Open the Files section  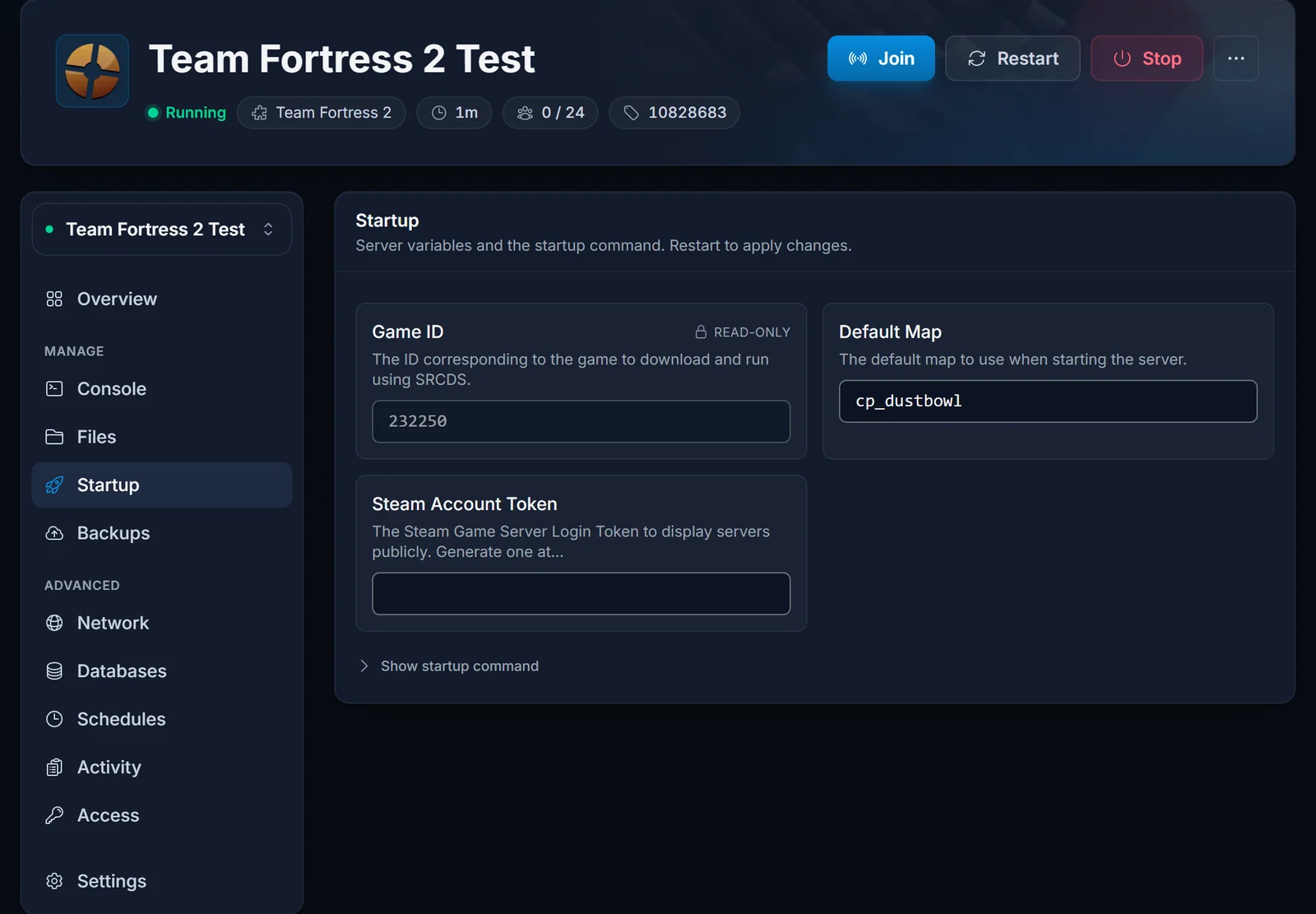point(162,437)
